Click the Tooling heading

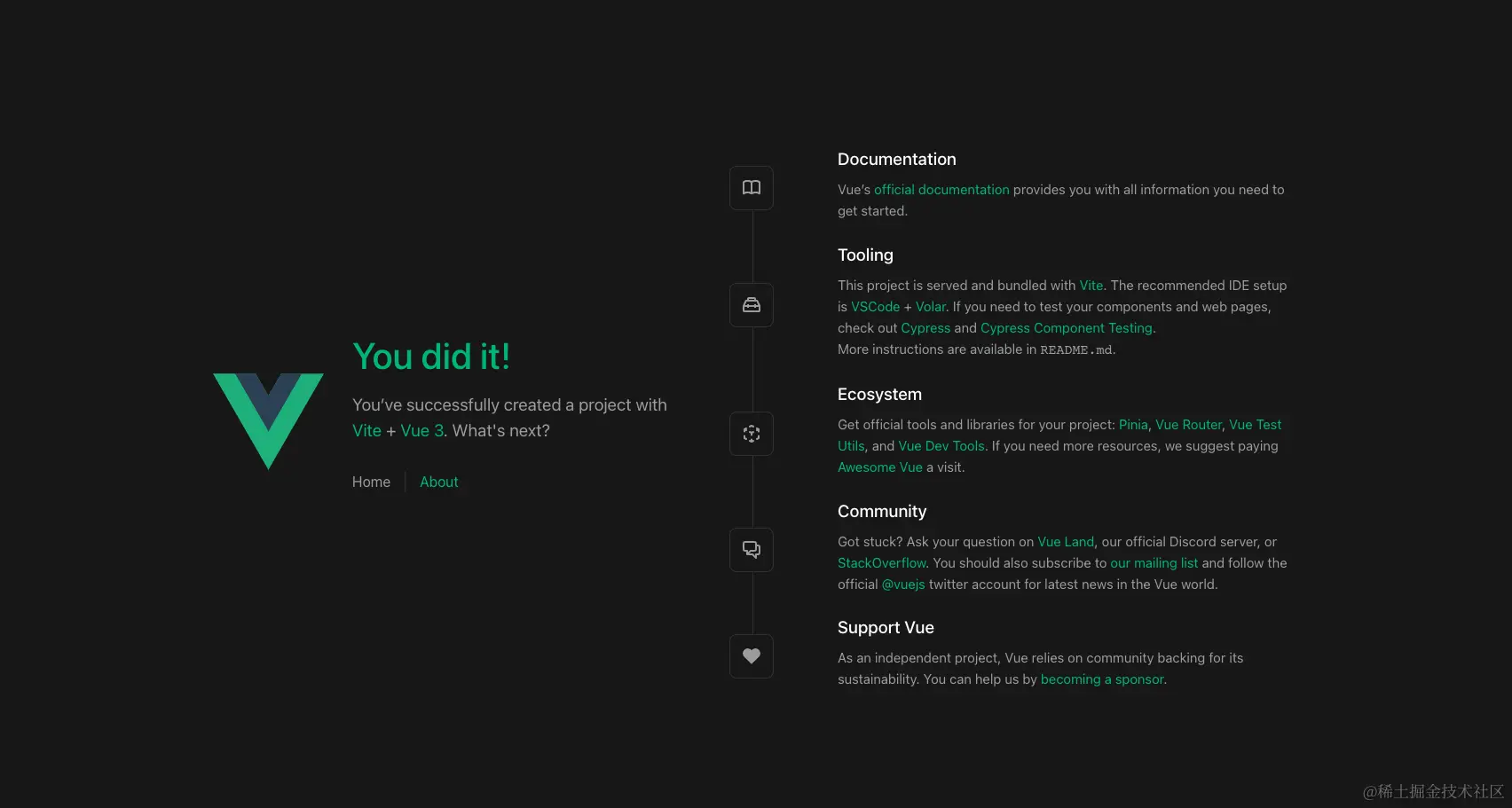[x=865, y=255]
